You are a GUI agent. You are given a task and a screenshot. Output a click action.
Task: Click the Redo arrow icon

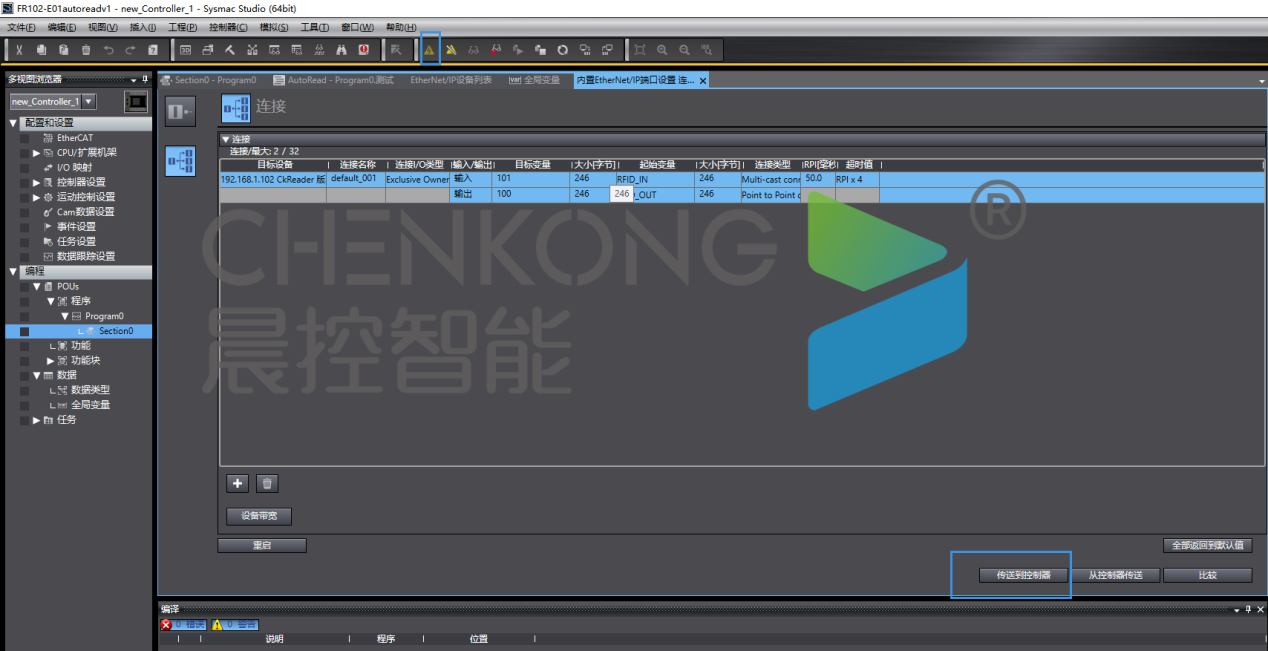[x=130, y=49]
